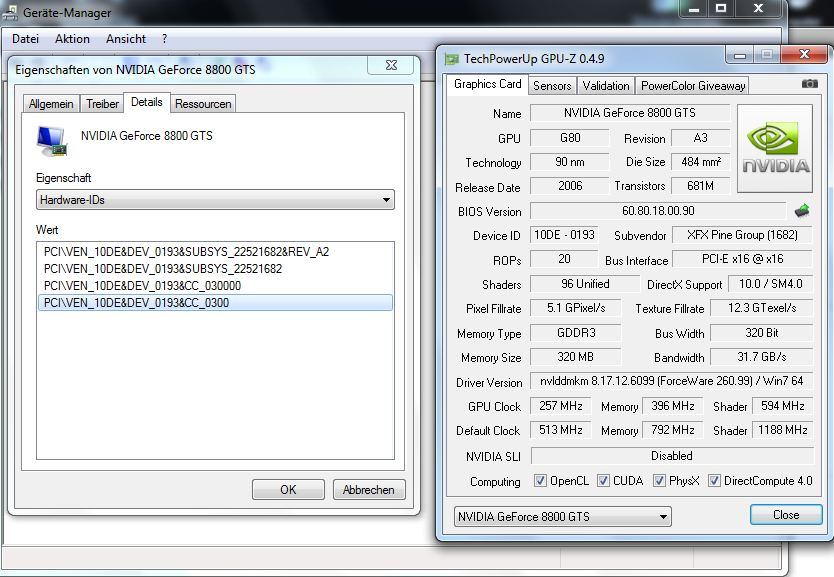834x577 pixels.
Task: Click the Abbrechen button
Action: point(369,490)
